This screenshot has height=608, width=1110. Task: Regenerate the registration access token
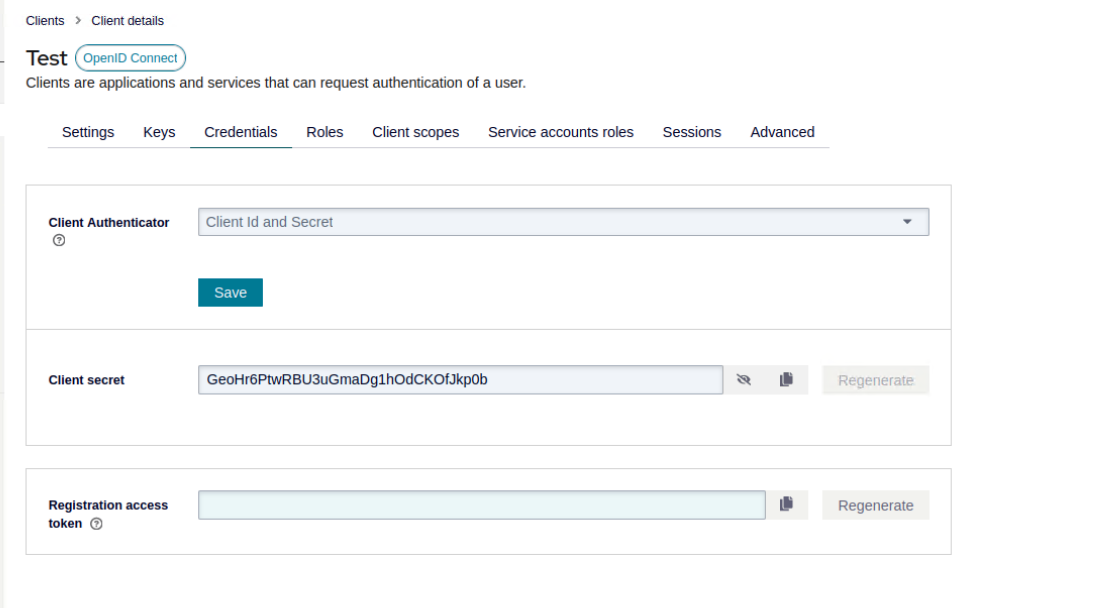(x=875, y=504)
